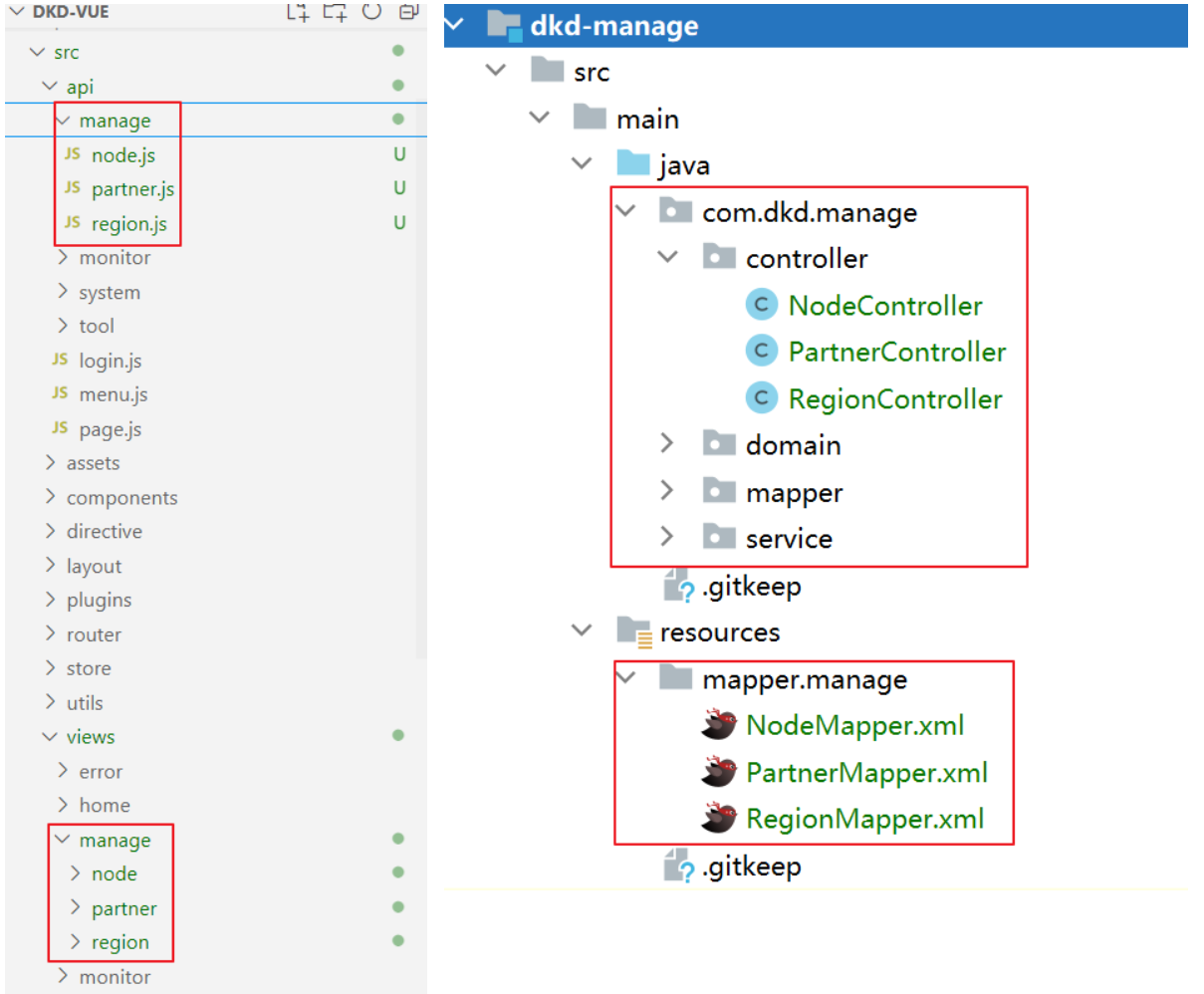Click the JS icon beside node.js
The image size is (1204, 994).
coord(73,154)
